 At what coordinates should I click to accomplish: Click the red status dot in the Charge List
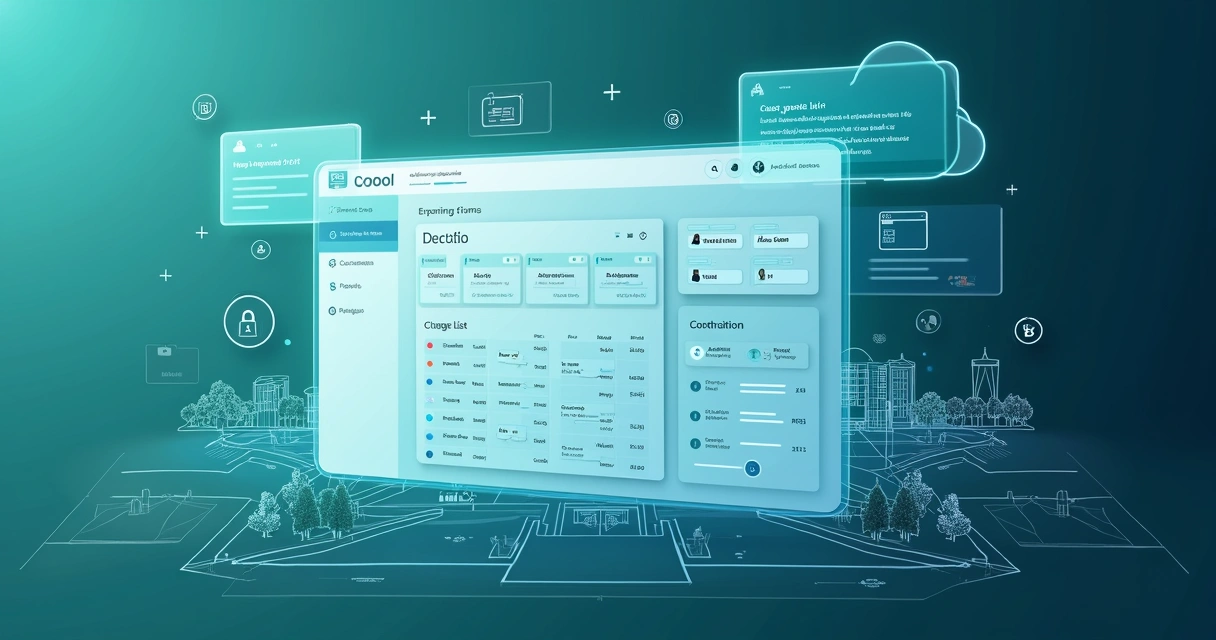(x=429, y=345)
